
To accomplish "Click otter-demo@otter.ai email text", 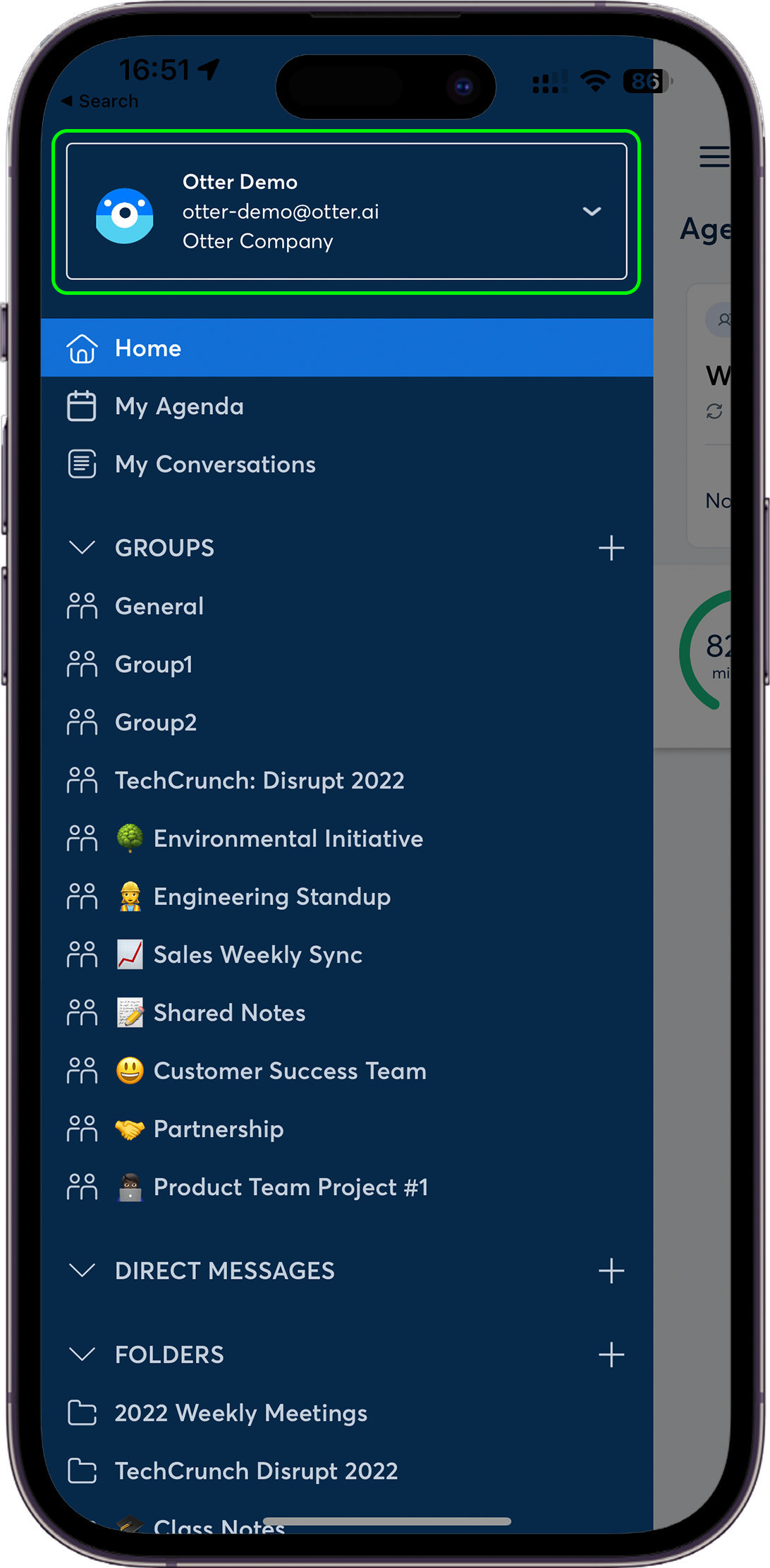I will (281, 212).
